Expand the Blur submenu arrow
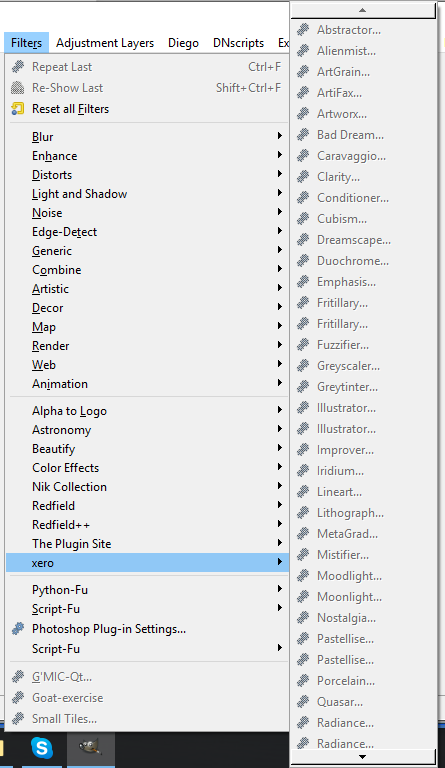The height and width of the screenshot is (768, 445). [280, 136]
